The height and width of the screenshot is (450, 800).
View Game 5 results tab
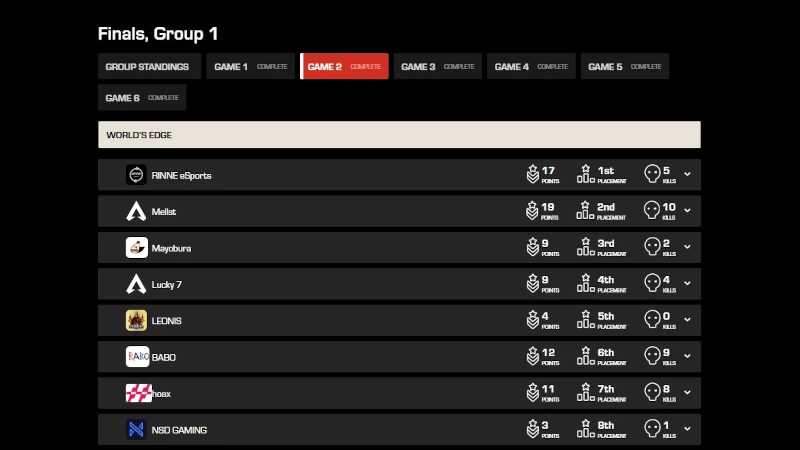(x=624, y=66)
